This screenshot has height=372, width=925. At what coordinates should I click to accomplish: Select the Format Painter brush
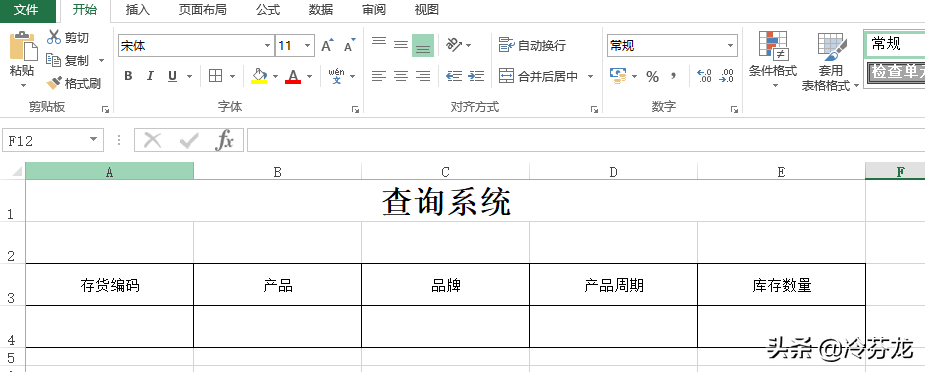54,83
